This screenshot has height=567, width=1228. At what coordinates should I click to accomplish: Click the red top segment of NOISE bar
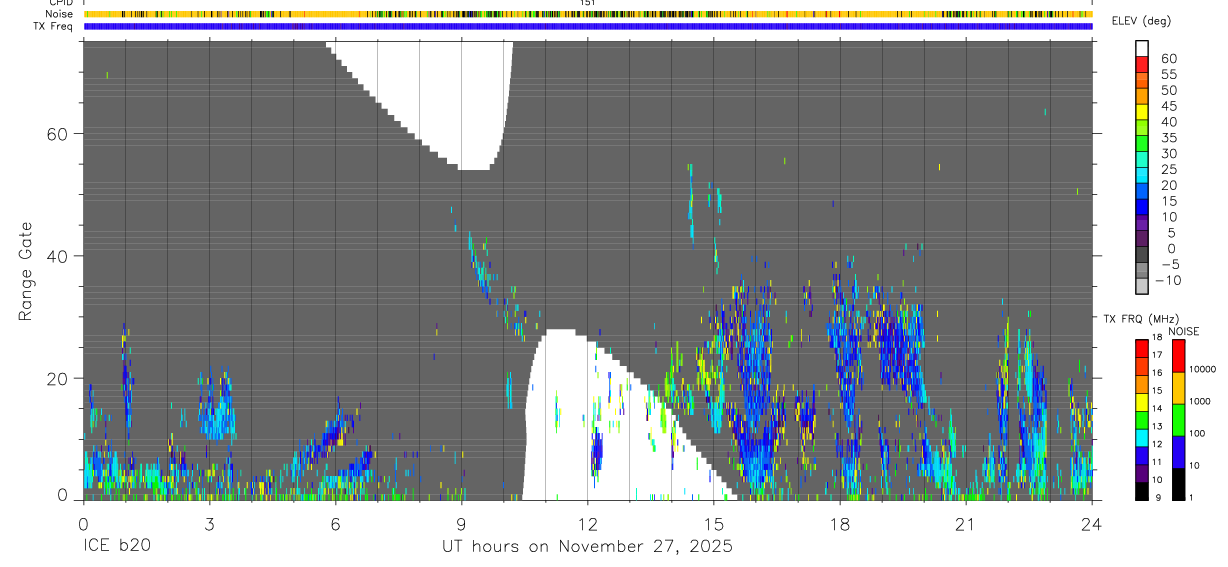[x=1178, y=356]
